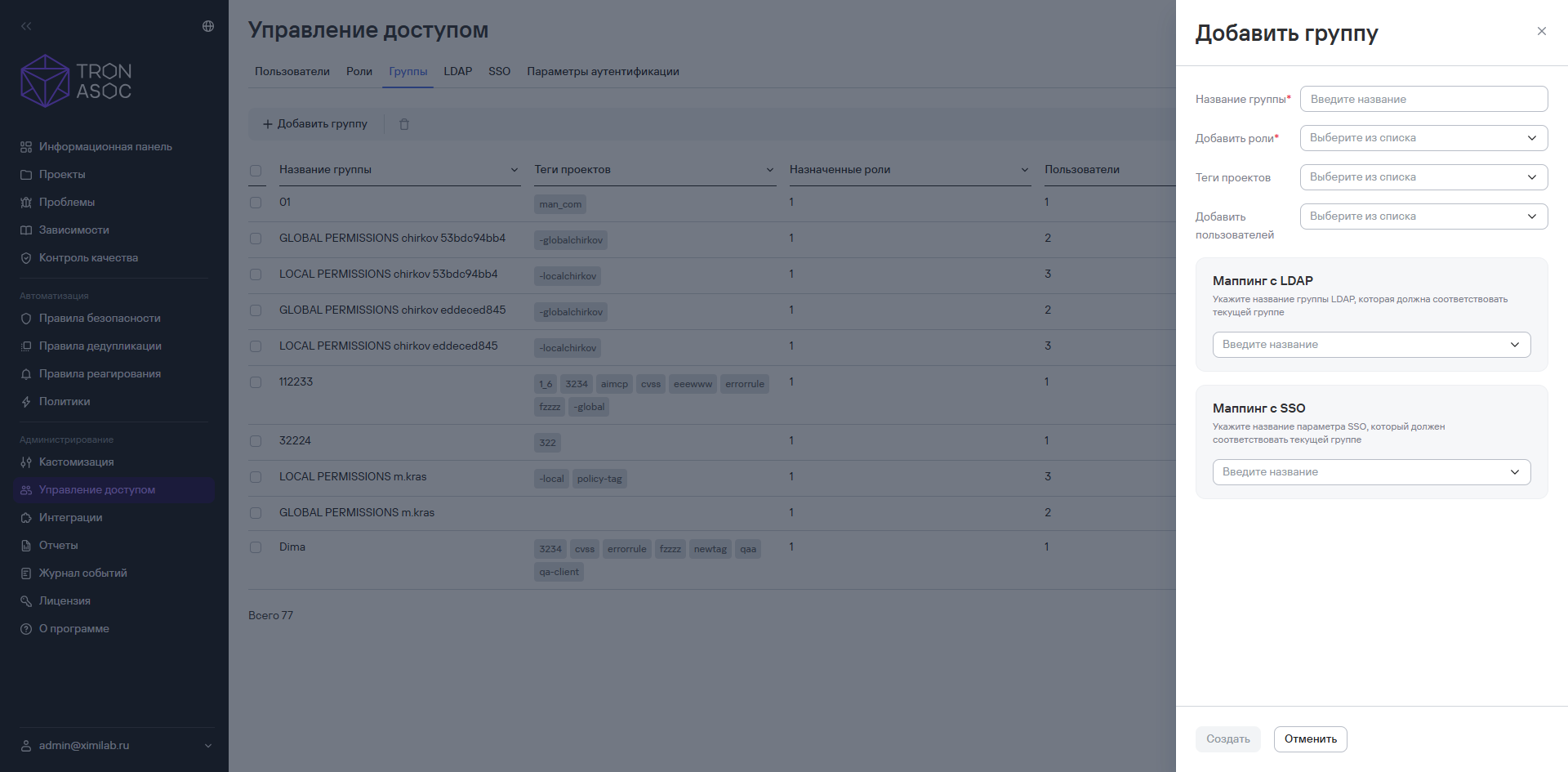Open the Добавить пользователей dropdown
Screen dimensions: 1568x772
[1423, 216]
